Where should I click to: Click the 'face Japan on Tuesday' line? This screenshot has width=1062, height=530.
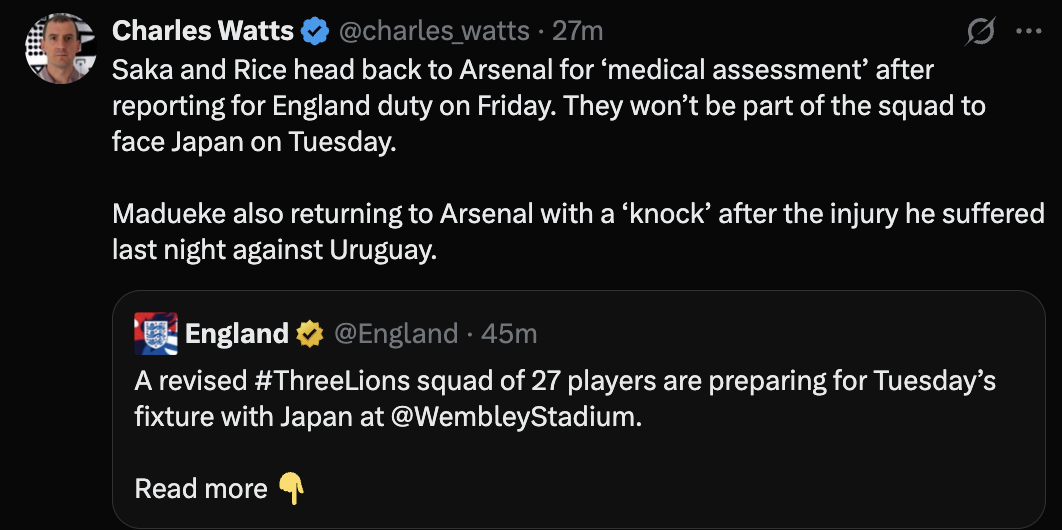coord(254,141)
